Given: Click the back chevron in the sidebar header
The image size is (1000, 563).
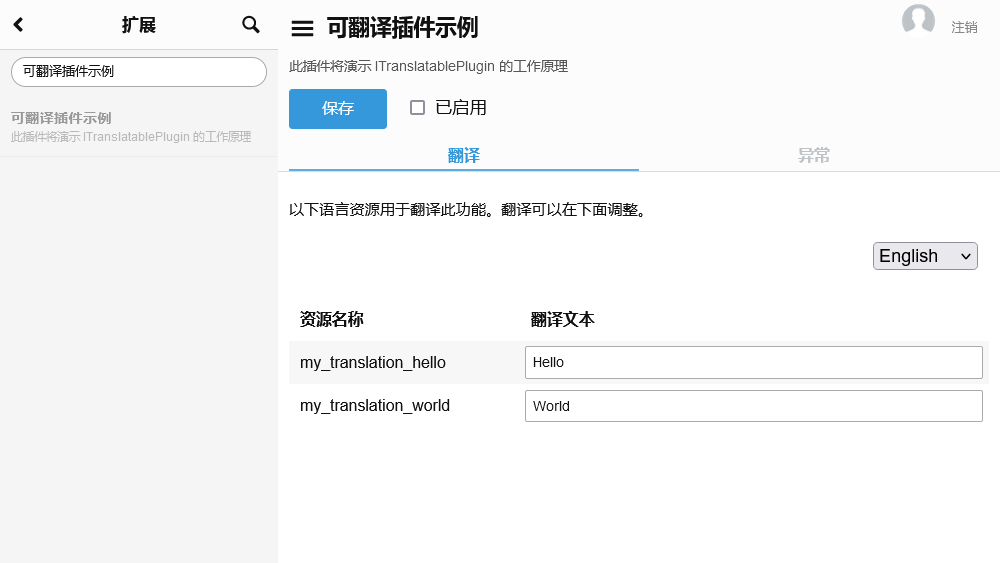Looking at the screenshot, I should (18, 25).
